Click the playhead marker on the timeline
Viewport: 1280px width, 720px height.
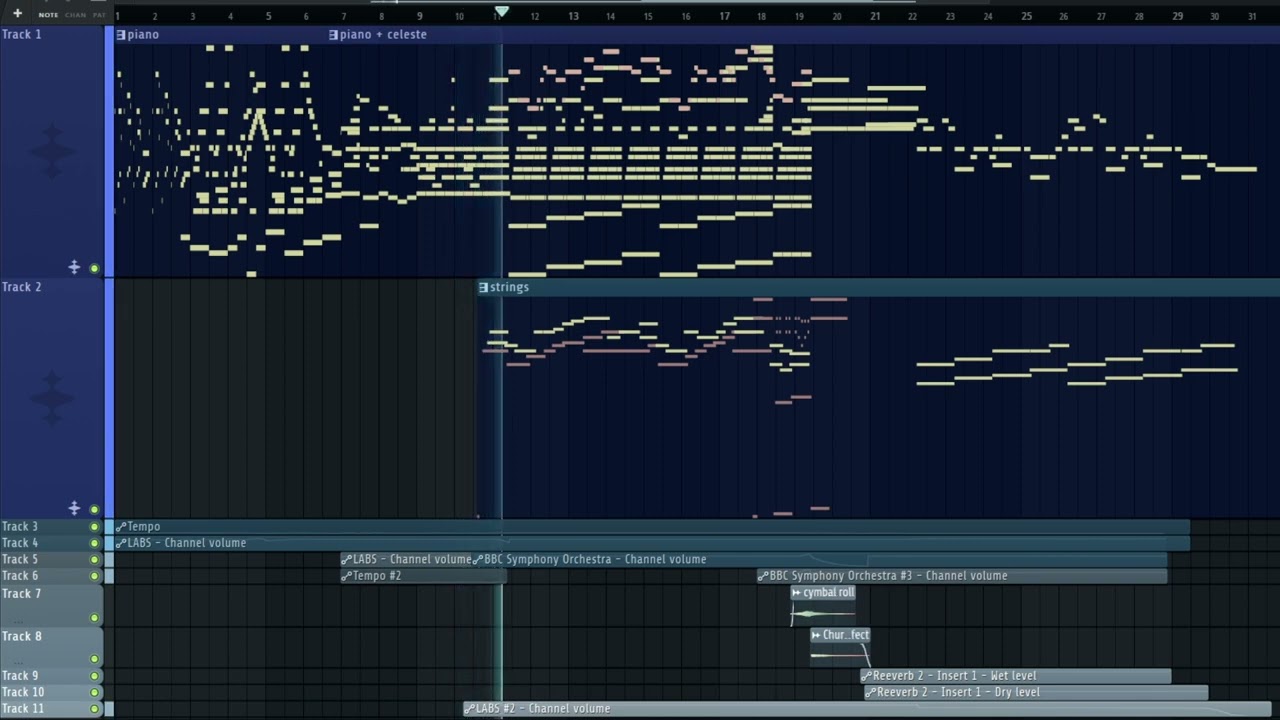pyautogui.click(x=502, y=12)
